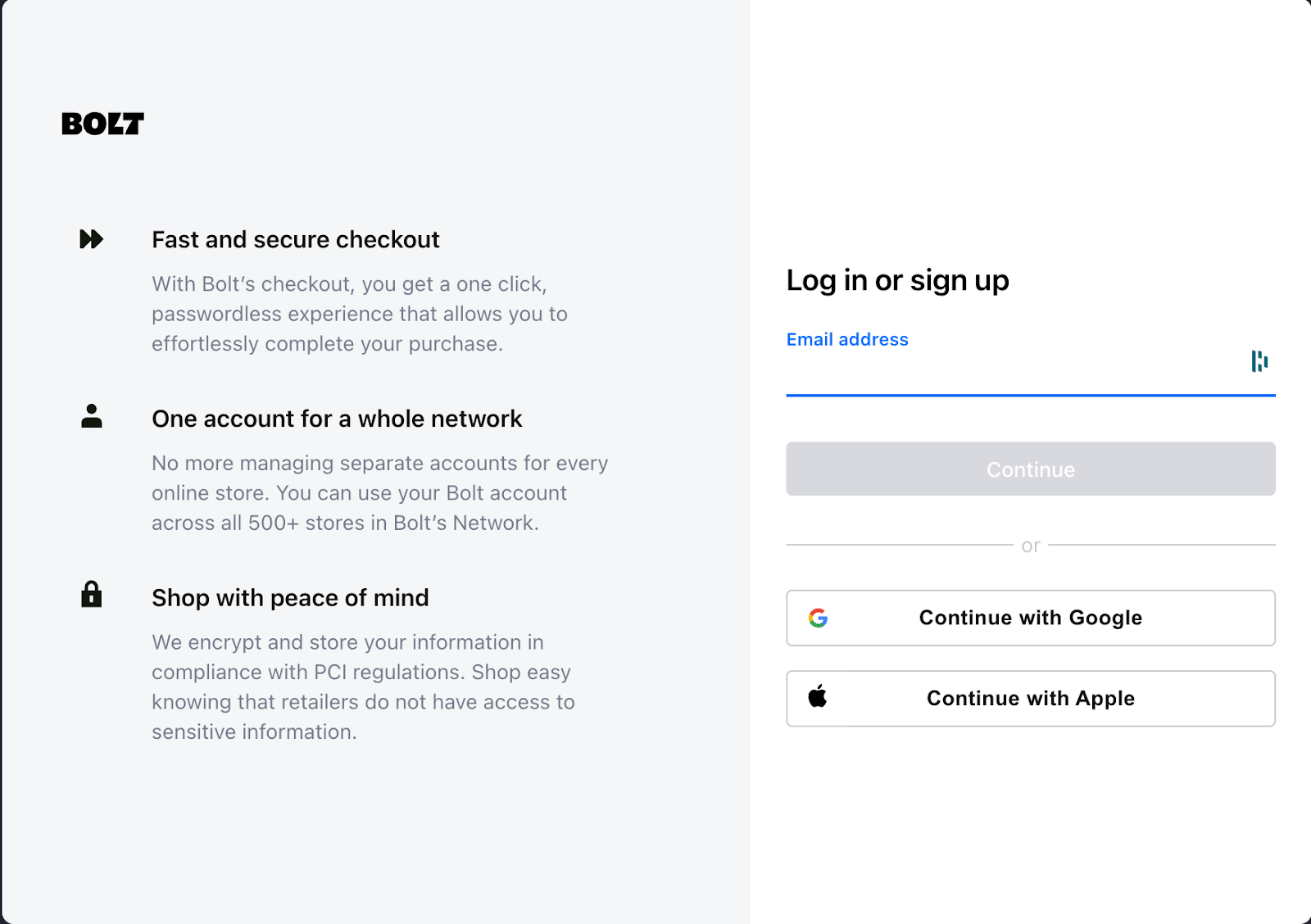This screenshot has height=924, width=1311.
Task: Click the Email address field label
Action: click(x=847, y=340)
